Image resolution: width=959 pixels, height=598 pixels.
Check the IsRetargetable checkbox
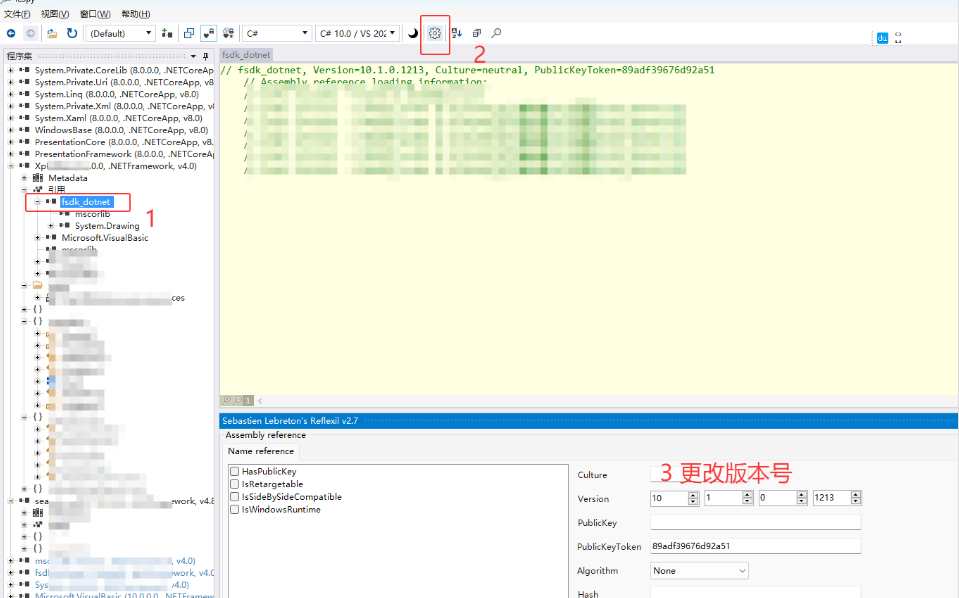[234, 484]
